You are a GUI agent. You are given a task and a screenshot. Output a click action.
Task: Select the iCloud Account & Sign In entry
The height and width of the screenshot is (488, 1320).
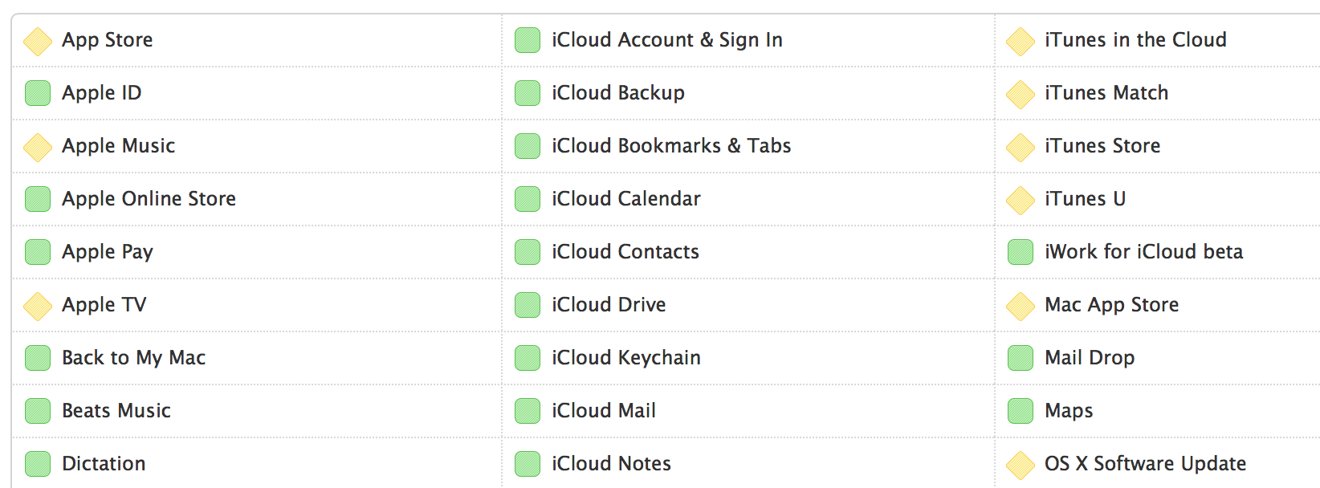667,40
